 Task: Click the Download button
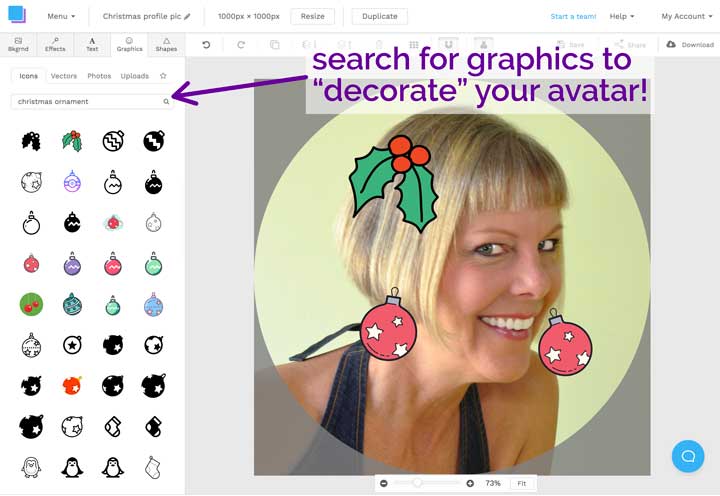[x=690, y=45]
